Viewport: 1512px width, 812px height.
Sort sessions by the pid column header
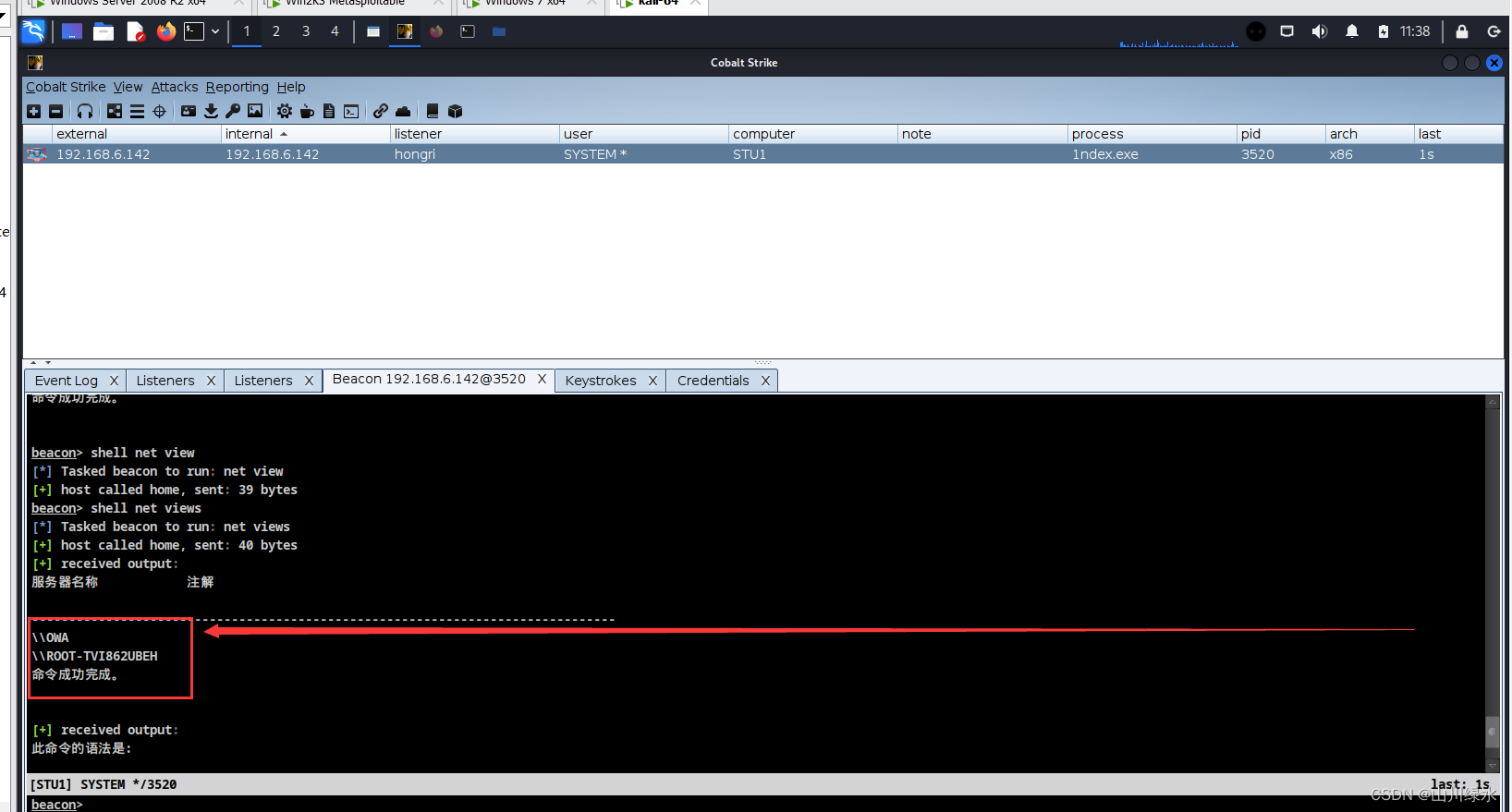tap(1282, 134)
